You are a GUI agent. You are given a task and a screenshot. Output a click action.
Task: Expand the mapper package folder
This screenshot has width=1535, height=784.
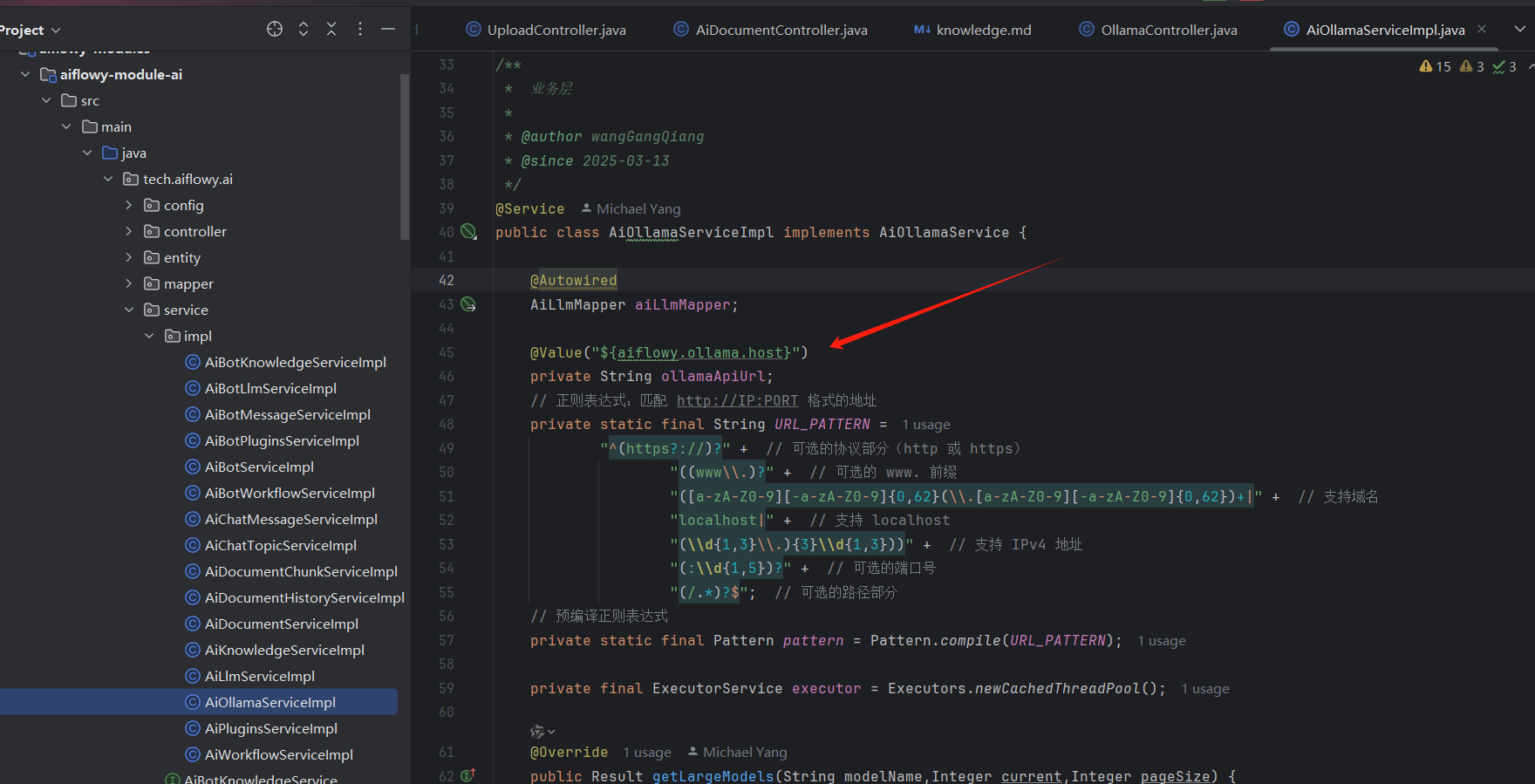(x=129, y=283)
